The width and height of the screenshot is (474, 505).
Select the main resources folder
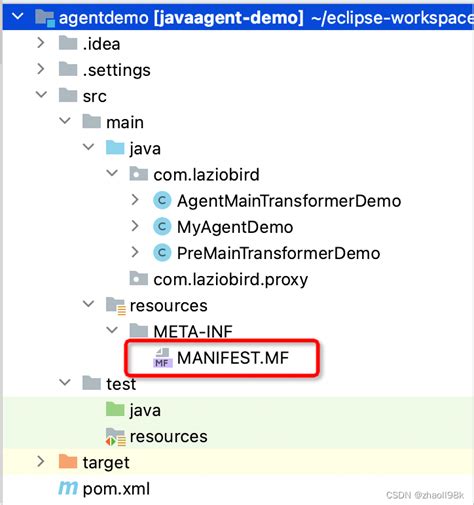point(168,306)
